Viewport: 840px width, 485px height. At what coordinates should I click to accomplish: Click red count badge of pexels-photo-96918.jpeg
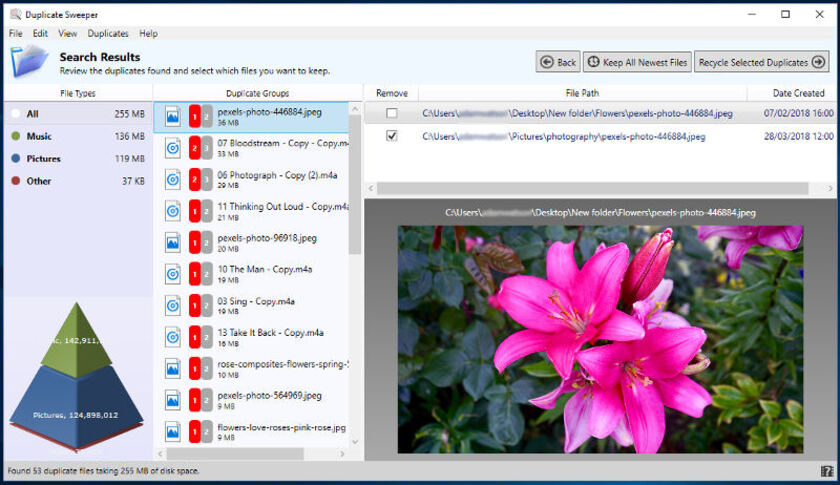pos(195,243)
